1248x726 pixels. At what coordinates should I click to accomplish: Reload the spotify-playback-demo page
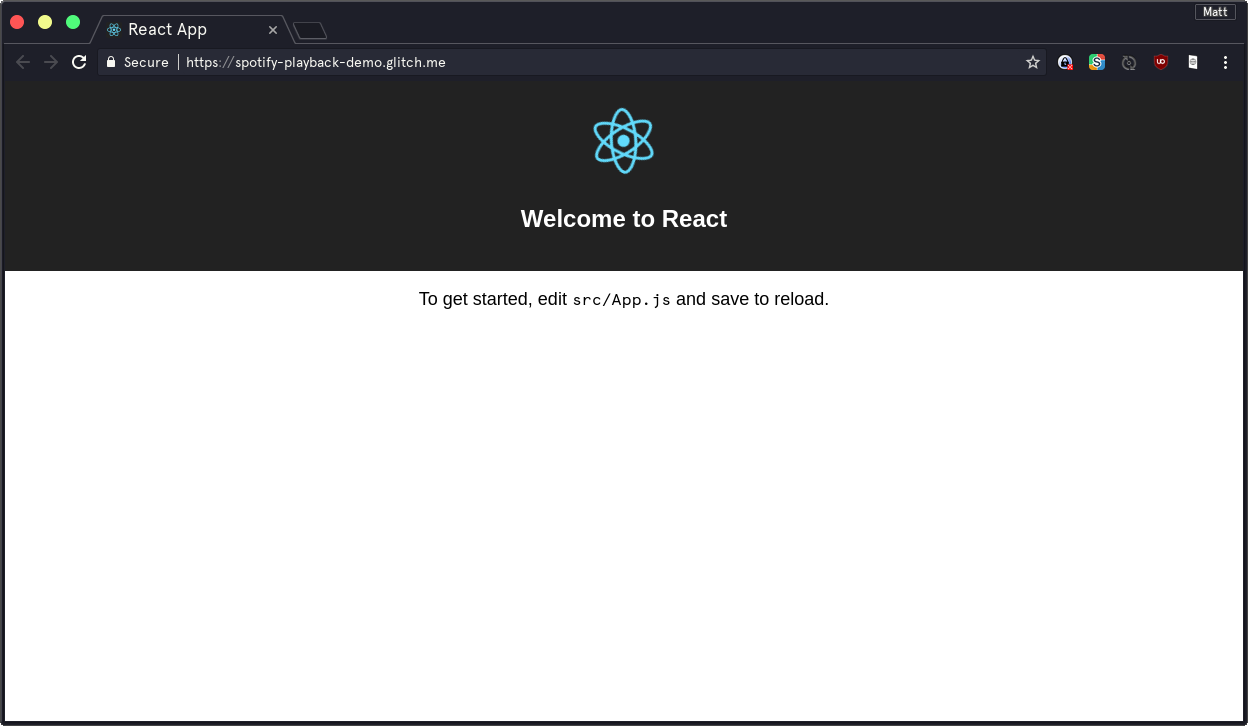(x=79, y=62)
